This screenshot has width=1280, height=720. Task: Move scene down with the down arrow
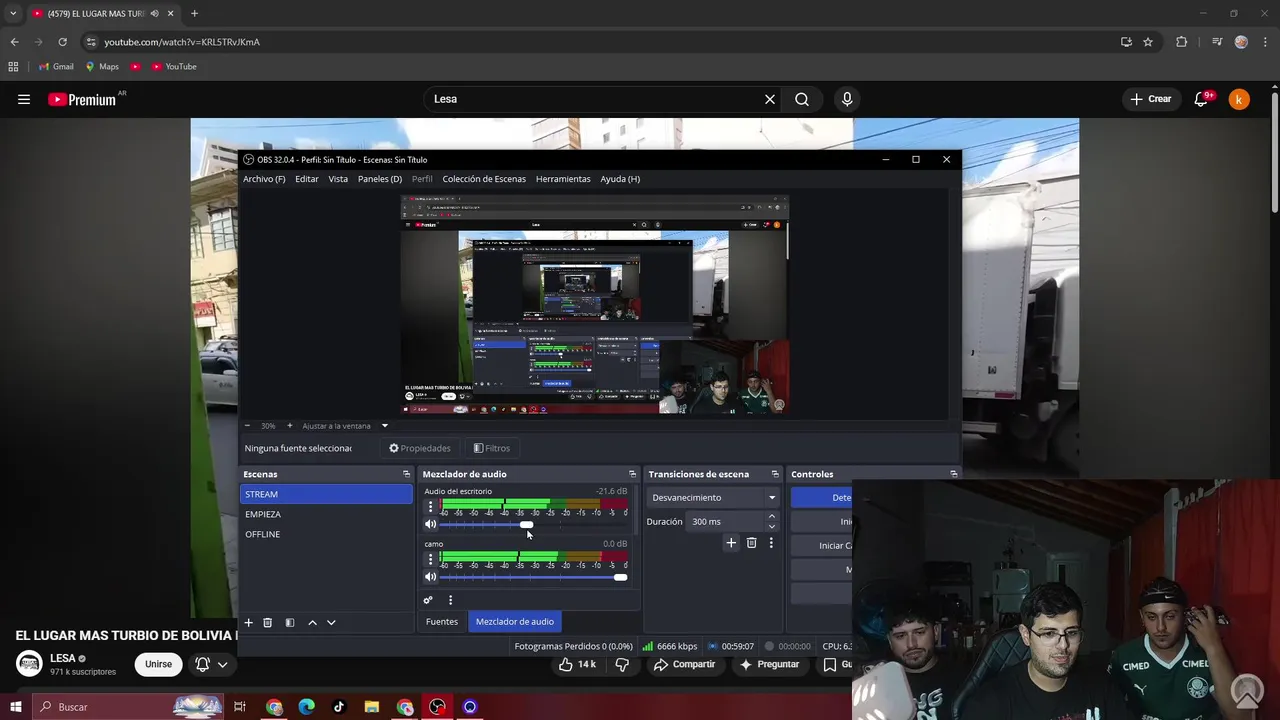331,622
